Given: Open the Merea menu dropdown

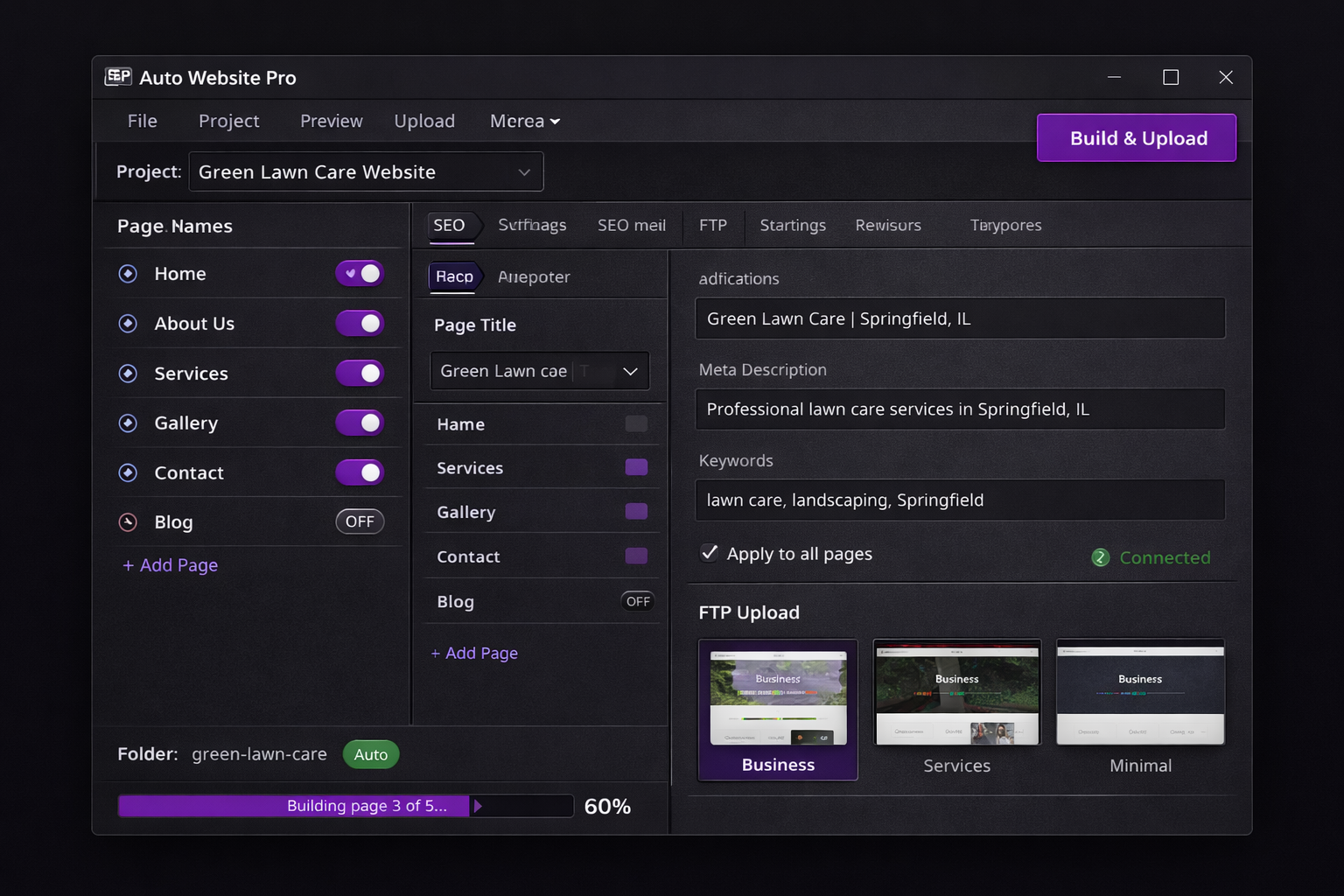Looking at the screenshot, I should (x=523, y=121).
